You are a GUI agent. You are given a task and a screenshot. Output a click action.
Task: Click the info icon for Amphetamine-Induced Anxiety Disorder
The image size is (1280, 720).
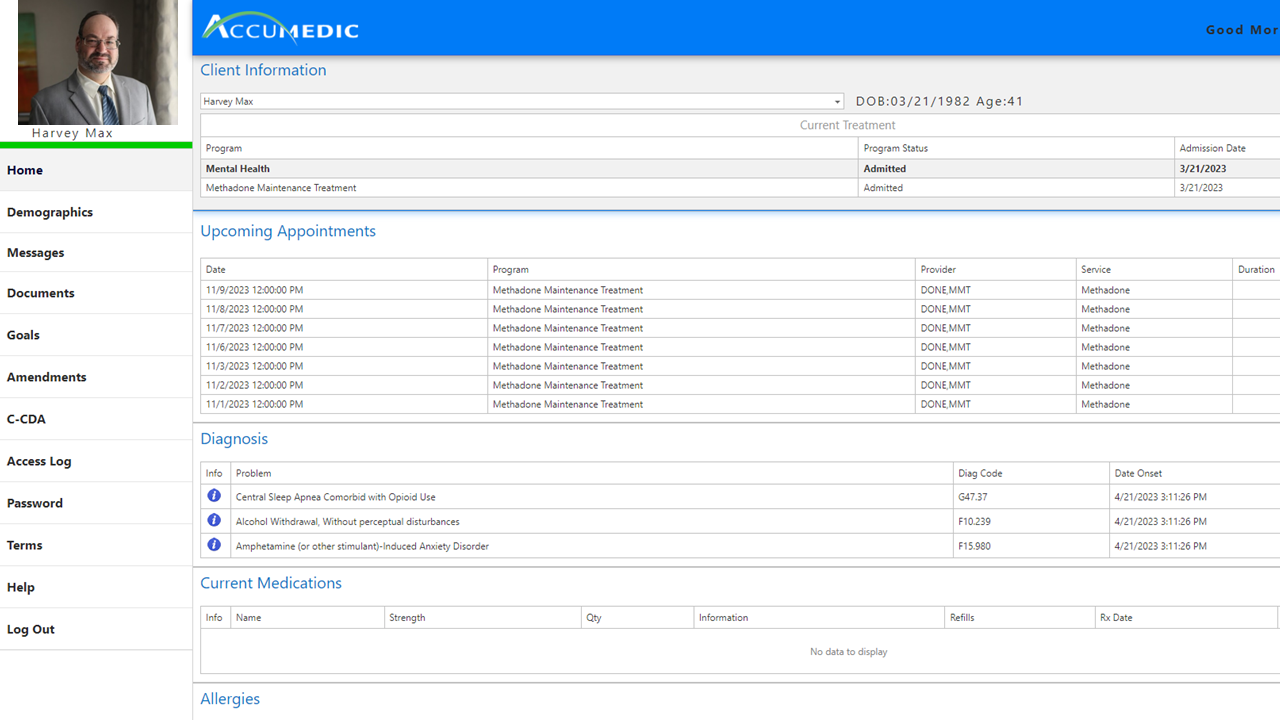[x=214, y=545]
